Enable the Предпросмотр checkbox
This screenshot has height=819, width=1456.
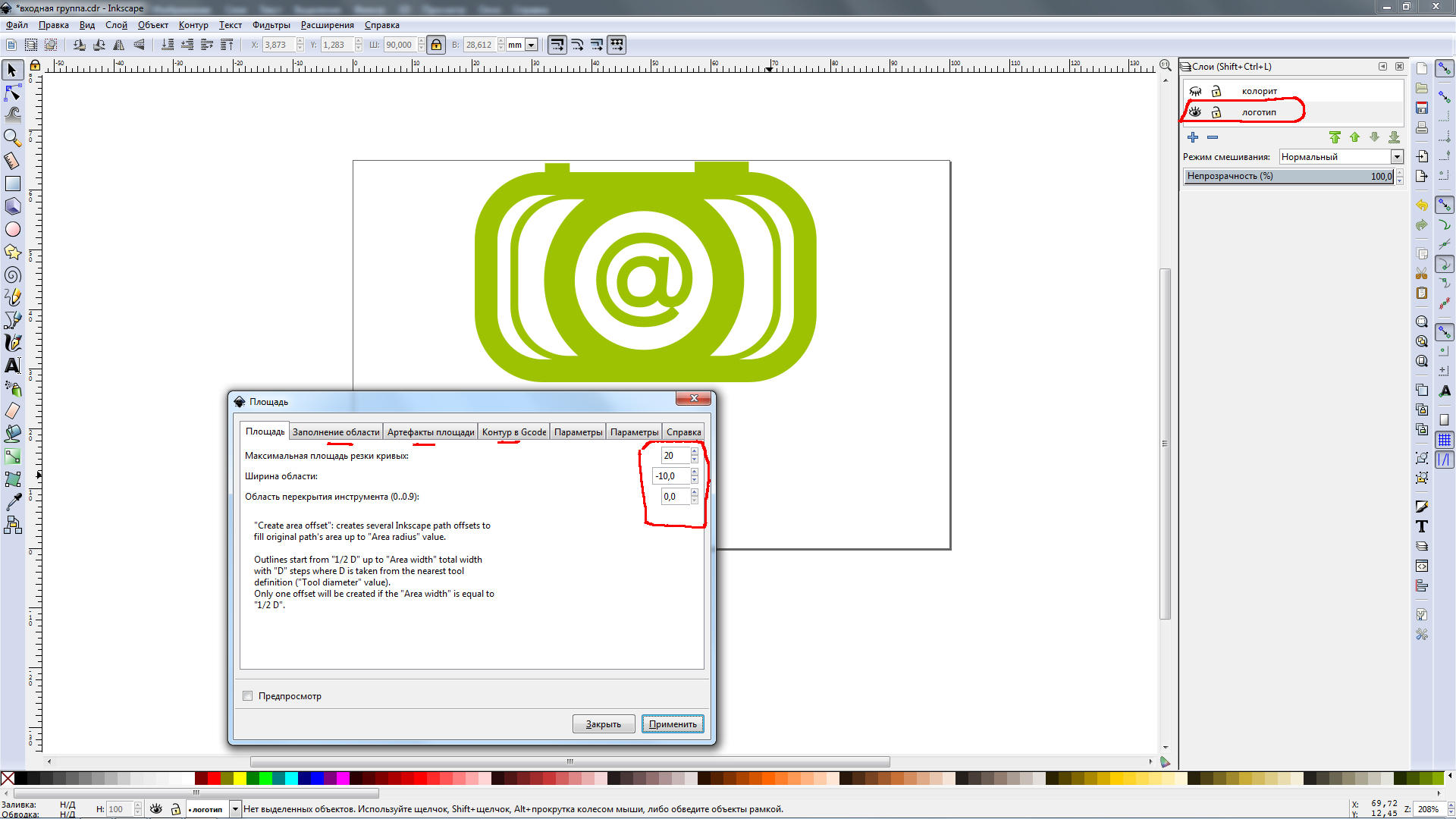(x=248, y=696)
